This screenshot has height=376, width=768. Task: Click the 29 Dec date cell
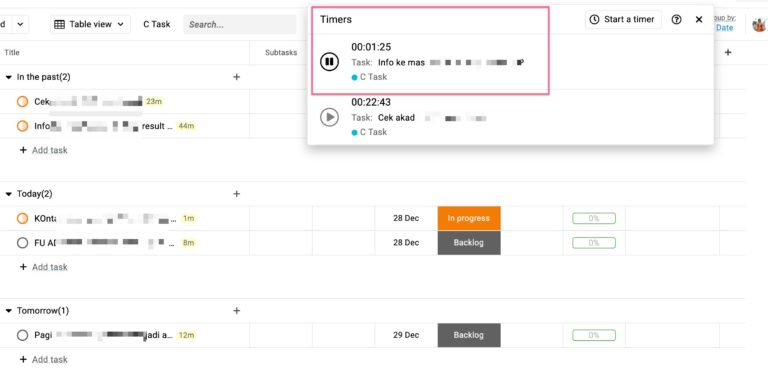tap(406, 335)
